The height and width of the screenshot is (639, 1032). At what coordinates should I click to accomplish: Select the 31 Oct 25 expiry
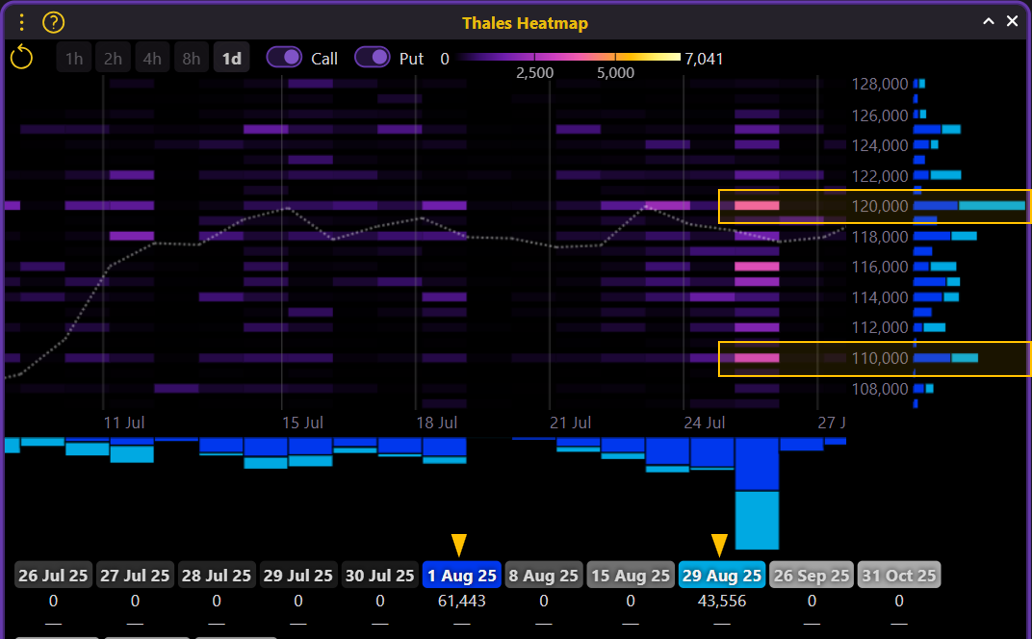click(899, 575)
